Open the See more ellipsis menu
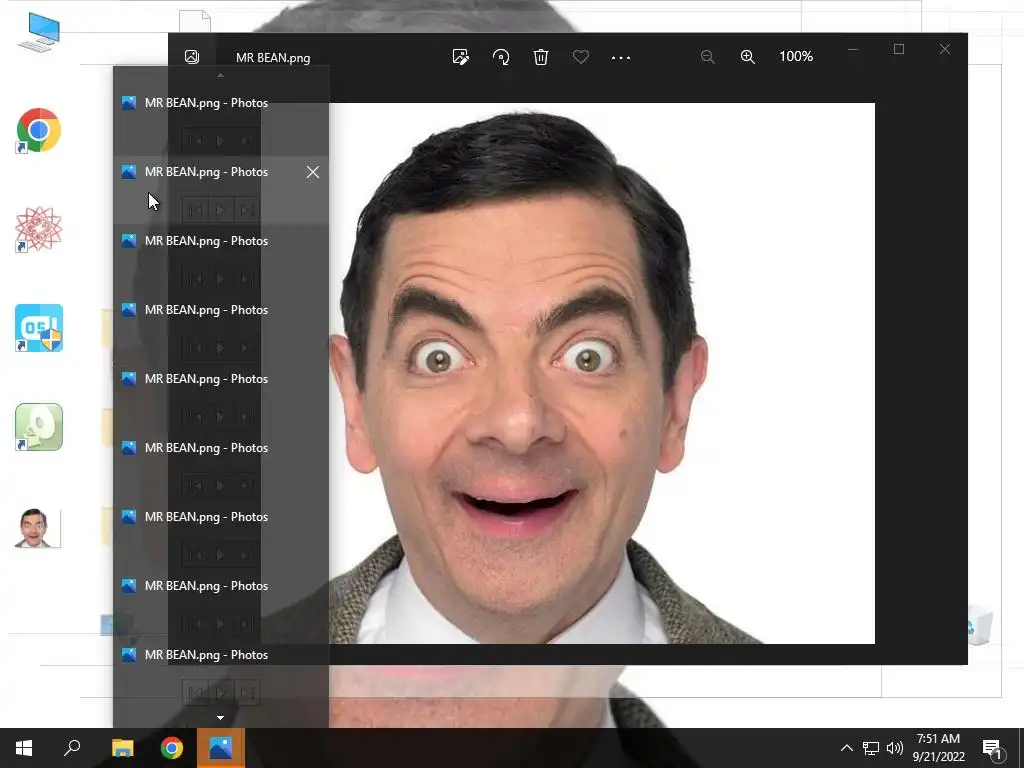 click(x=620, y=57)
